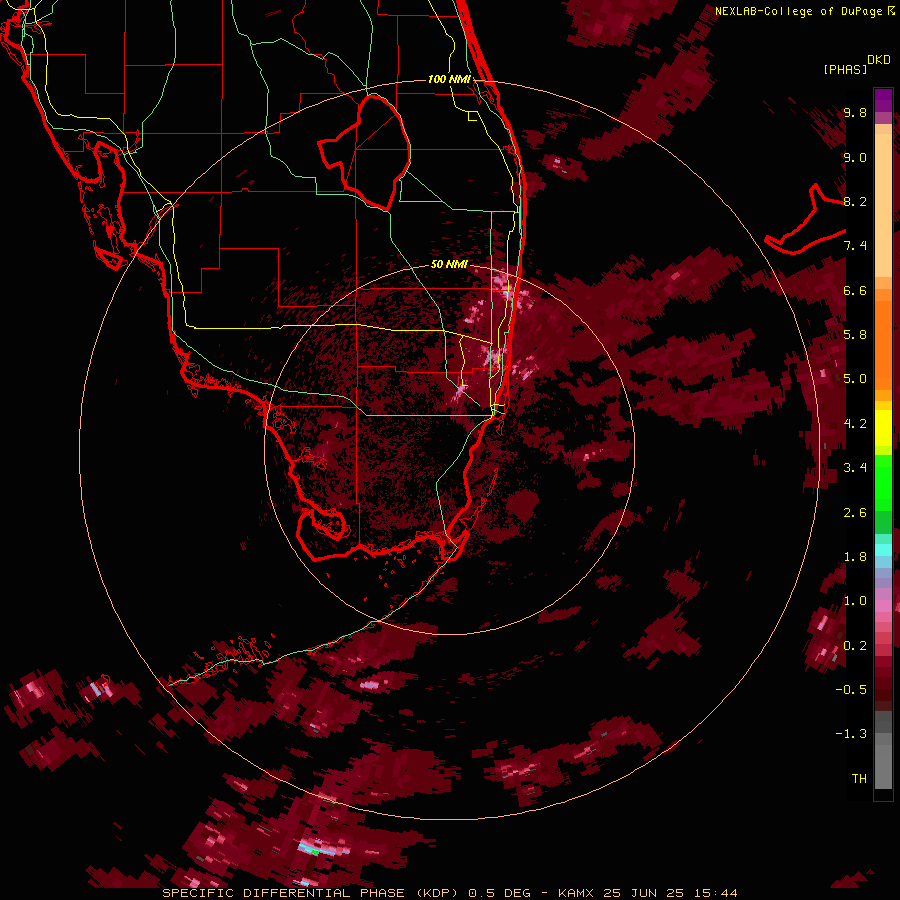Click the 2.6 color scale label
Screen dimensions: 900x900
(x=855, y=513)
